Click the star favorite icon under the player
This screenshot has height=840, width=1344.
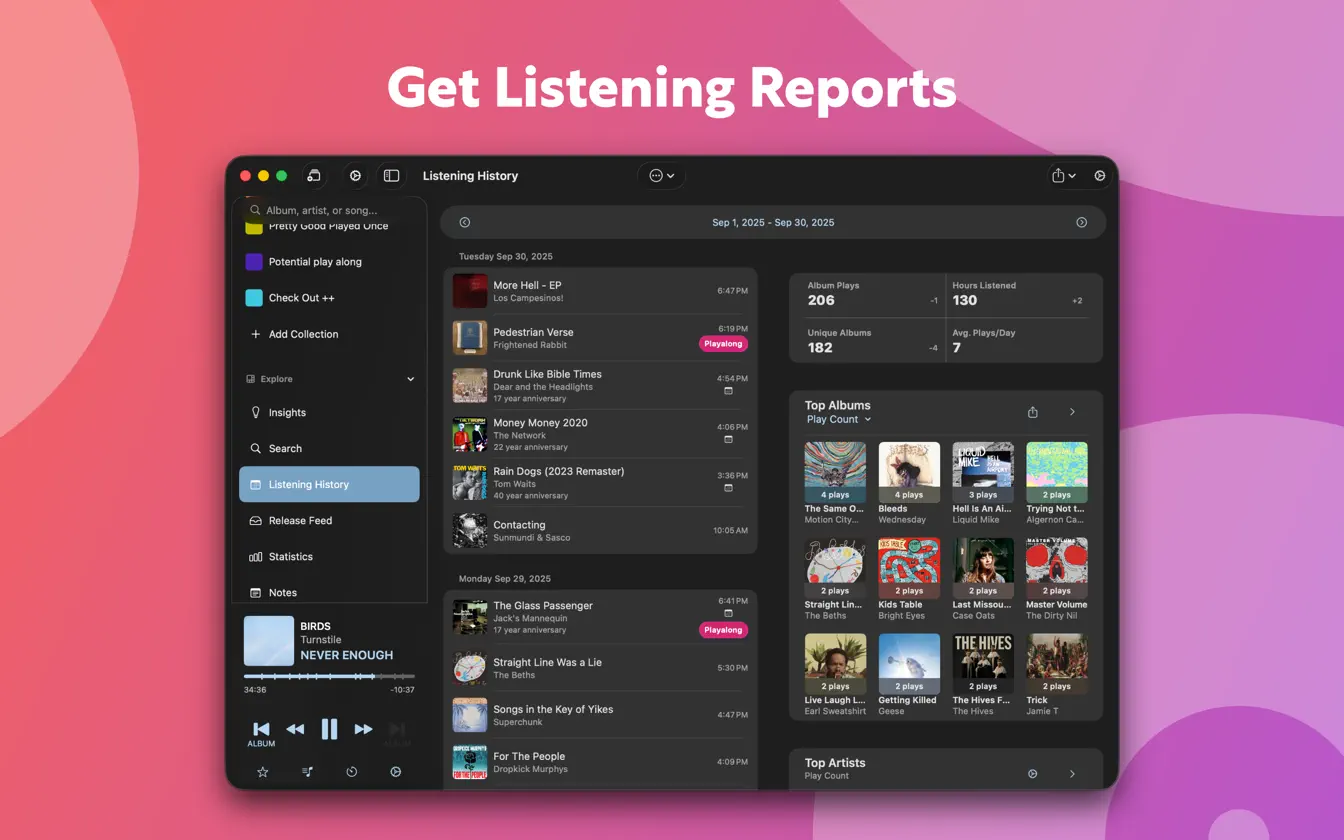coord(263,772)
